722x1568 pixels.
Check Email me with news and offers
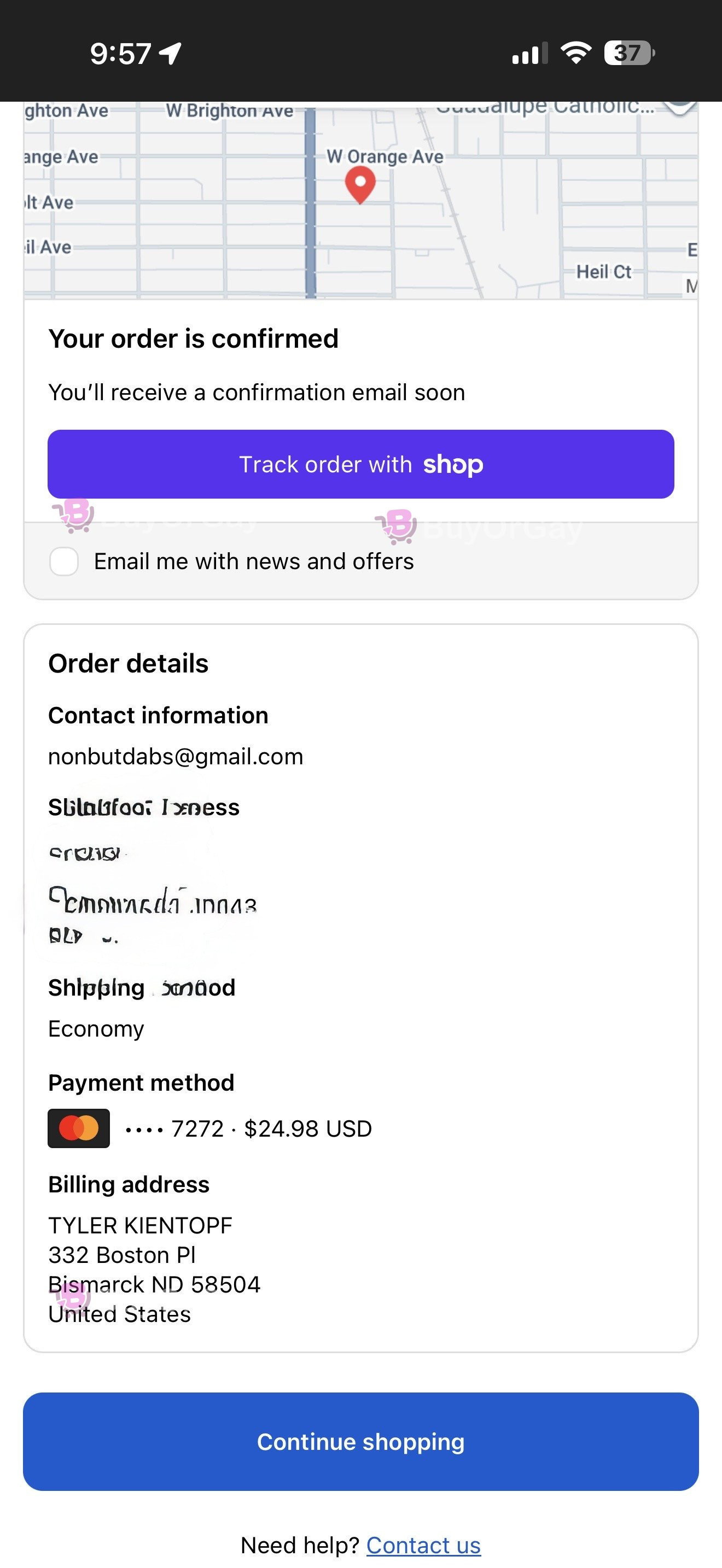click(64, 561)
